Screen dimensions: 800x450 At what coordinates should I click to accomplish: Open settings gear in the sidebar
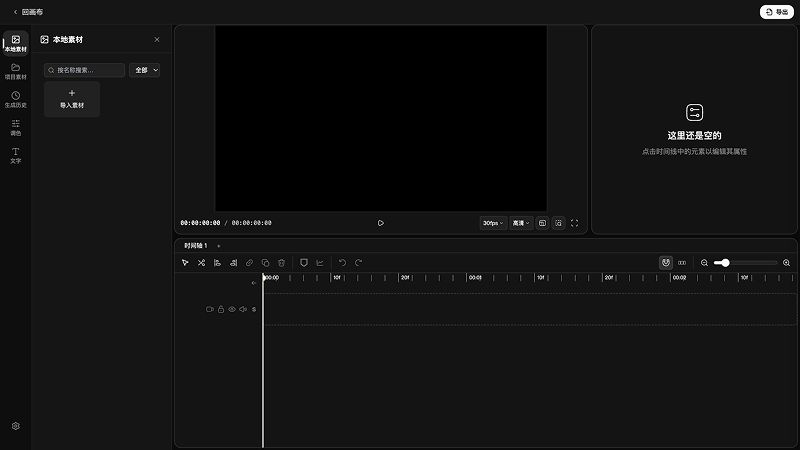pos(15,426)
